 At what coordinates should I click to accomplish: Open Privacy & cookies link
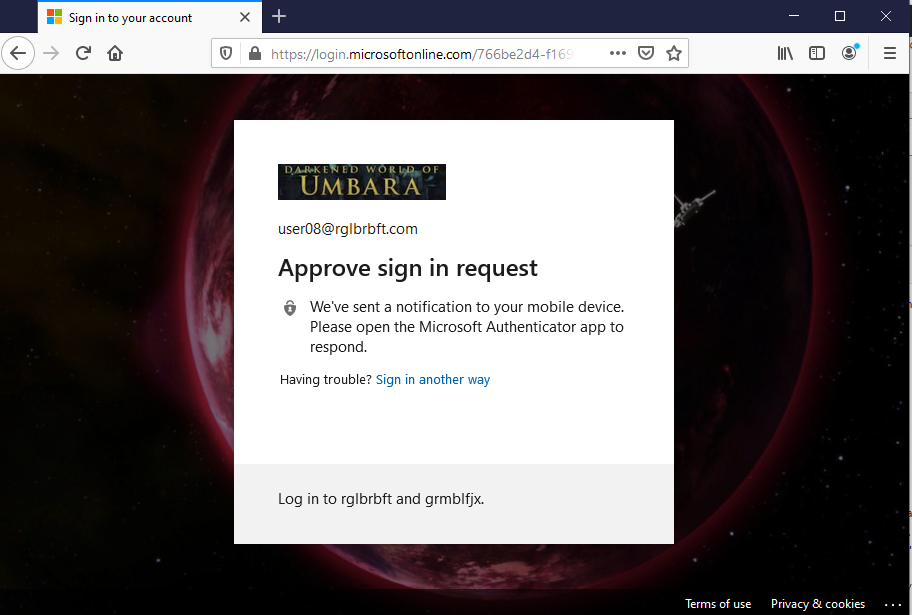point(817,604)
